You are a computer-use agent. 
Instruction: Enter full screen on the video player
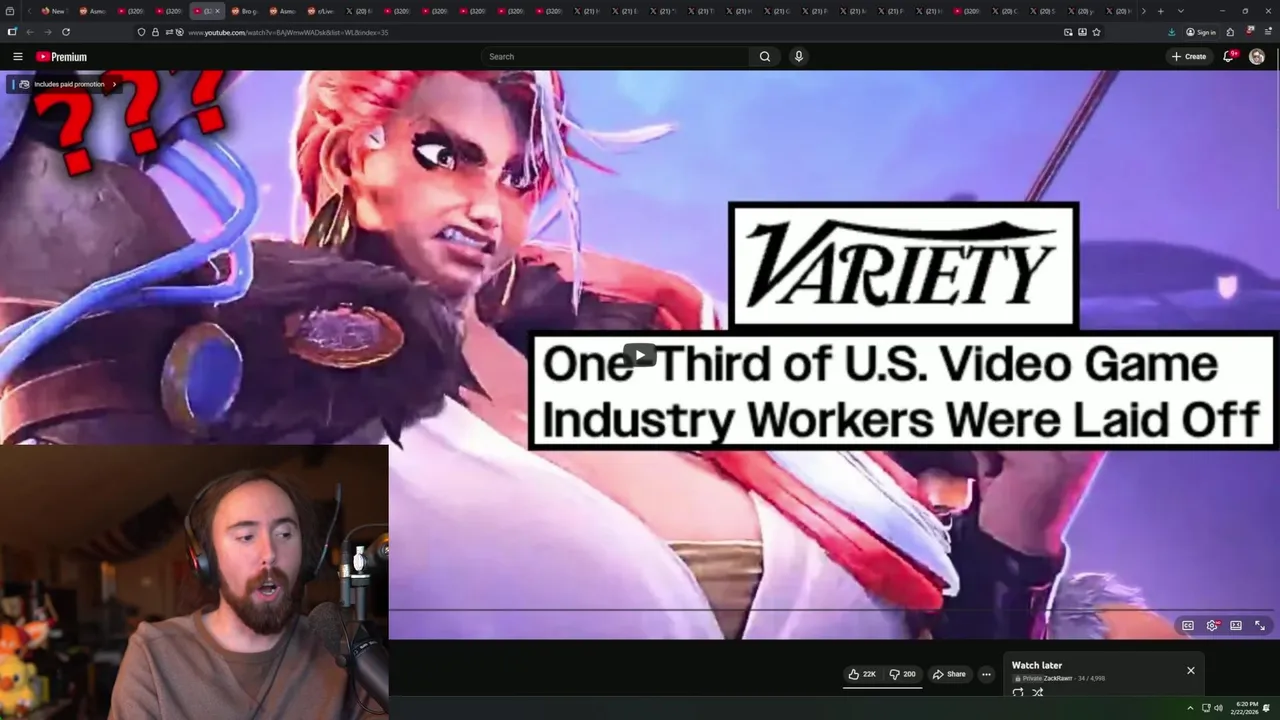(x=1260, y=626)
